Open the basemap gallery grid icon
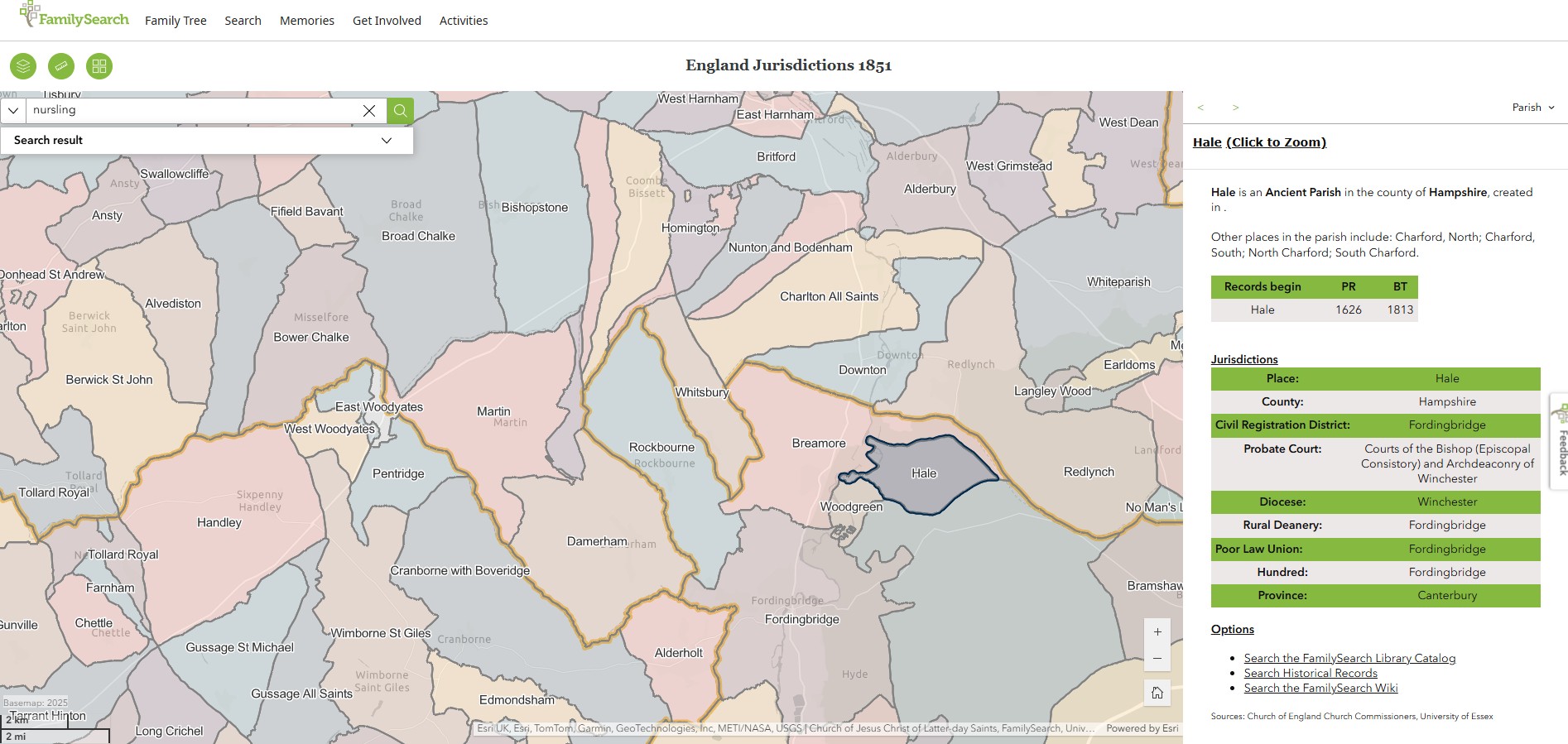1568x744 pixels. pyautogui.click(x=99, y=66)
